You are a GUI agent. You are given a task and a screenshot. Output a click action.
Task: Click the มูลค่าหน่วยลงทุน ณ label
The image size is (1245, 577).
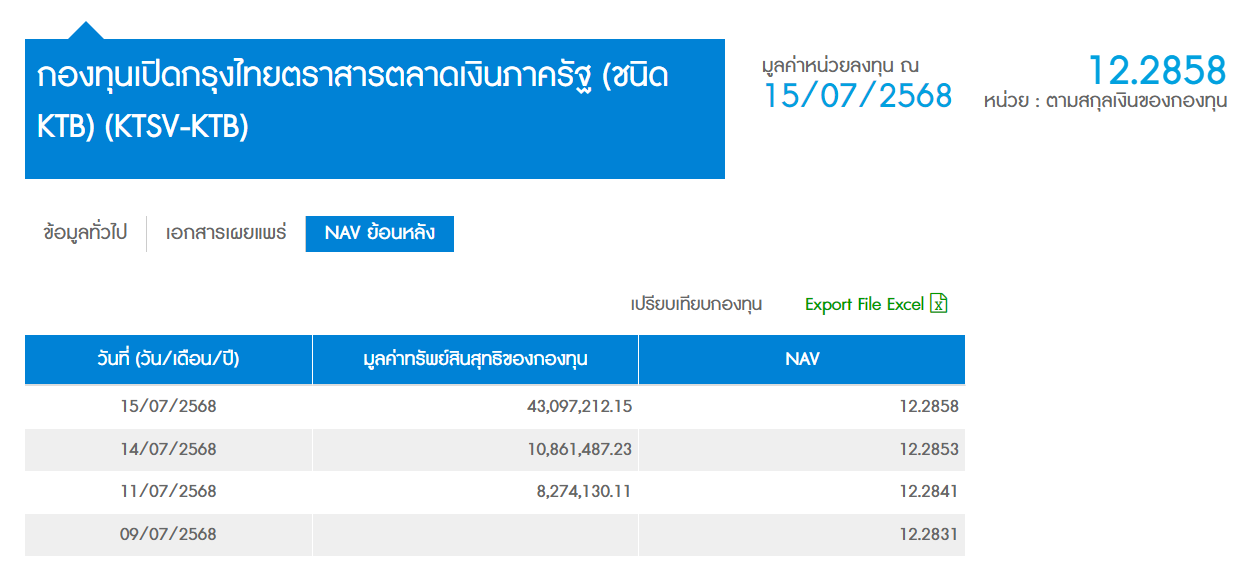tap(840, 66)
